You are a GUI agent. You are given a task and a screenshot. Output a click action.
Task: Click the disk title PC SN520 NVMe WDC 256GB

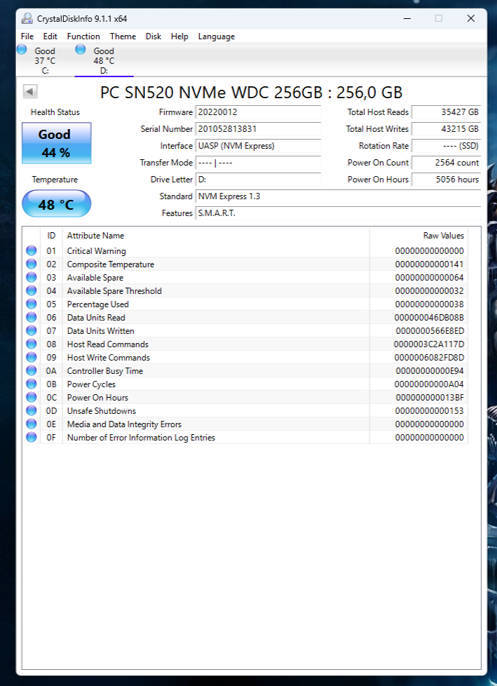point(251,92)
